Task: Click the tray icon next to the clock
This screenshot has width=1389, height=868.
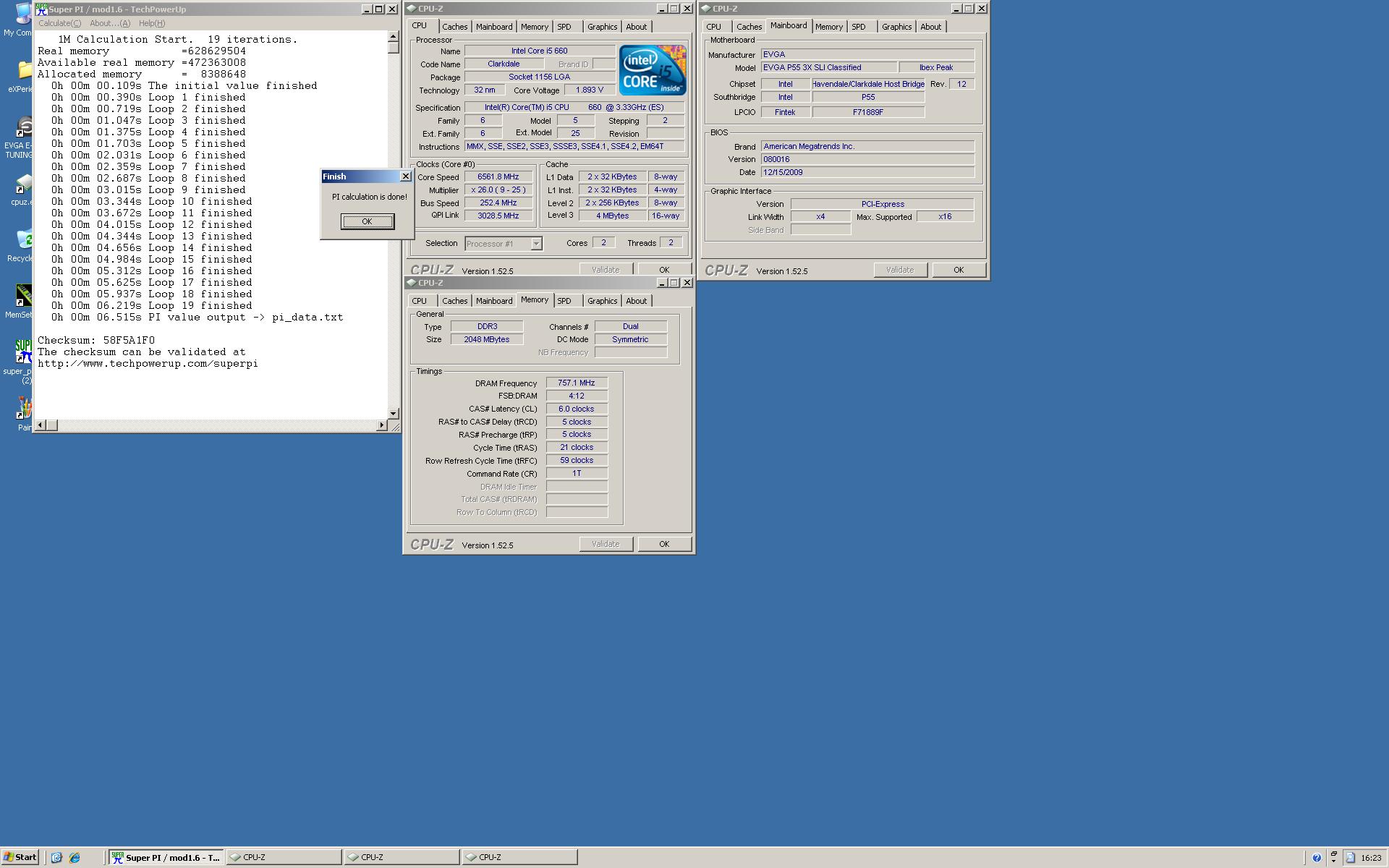Action: click(1350, 858)
